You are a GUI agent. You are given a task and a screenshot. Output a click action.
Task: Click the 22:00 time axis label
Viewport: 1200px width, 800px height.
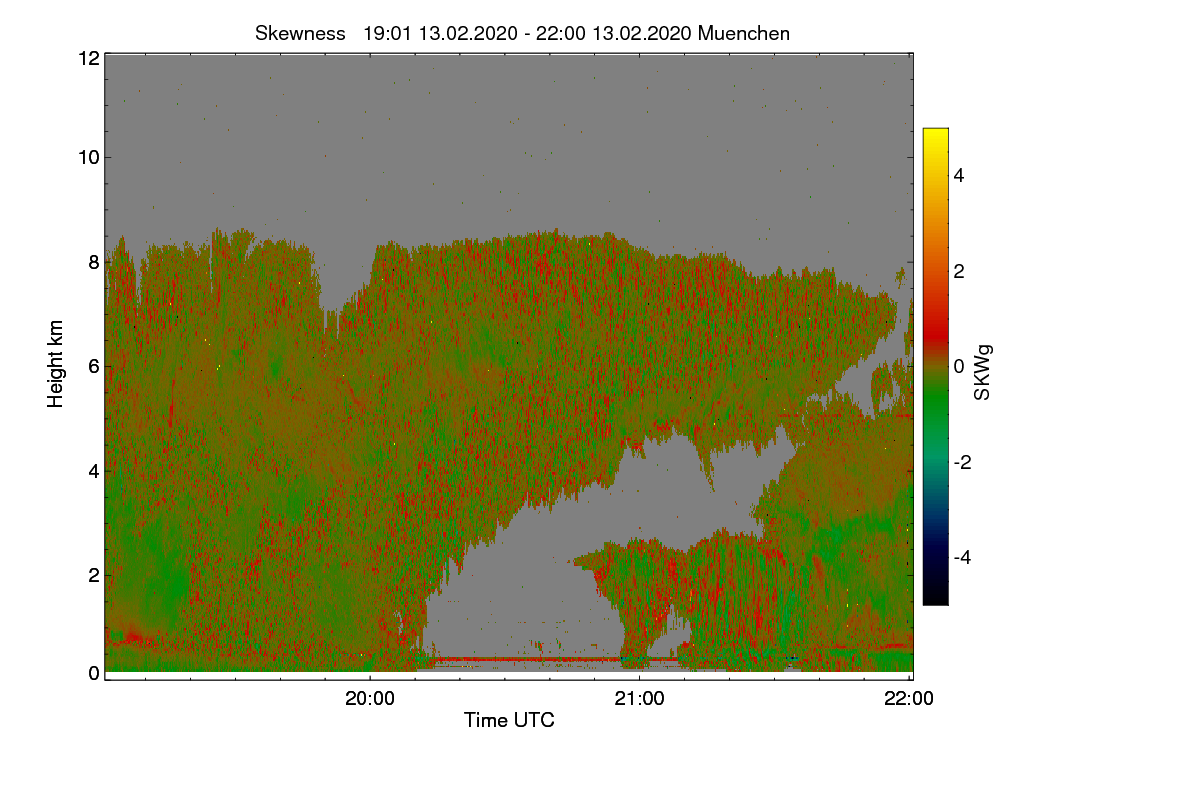(909, 699)
